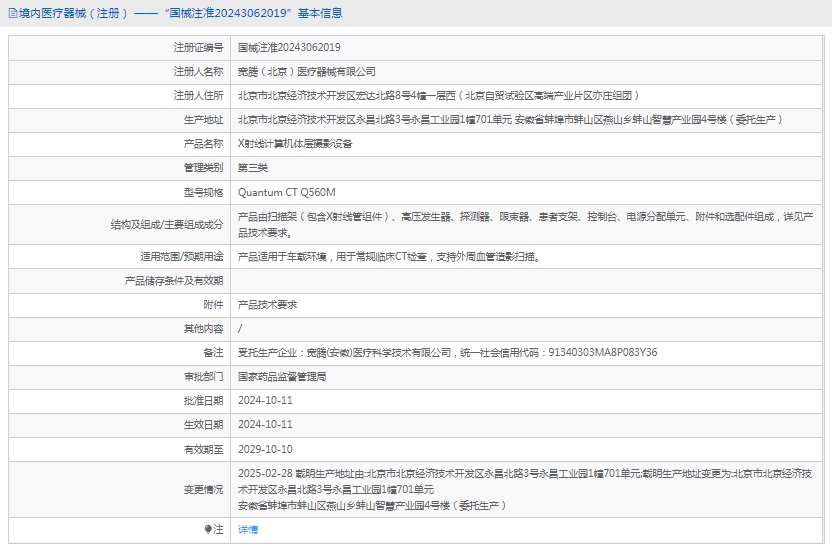This screenshot has height=549, width=832.
Task: Click the 变更情况 row label
Action: point(203,490)
